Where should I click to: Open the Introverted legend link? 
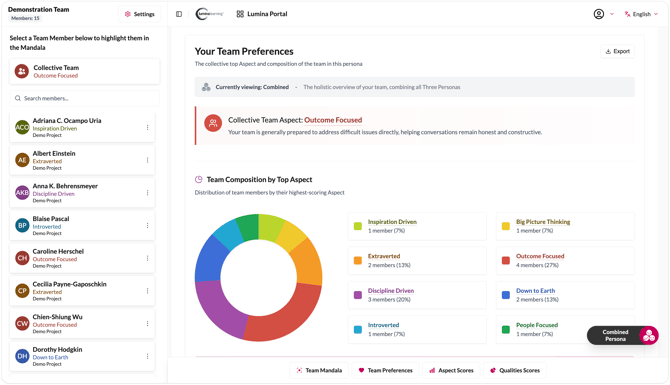point(383,325)
